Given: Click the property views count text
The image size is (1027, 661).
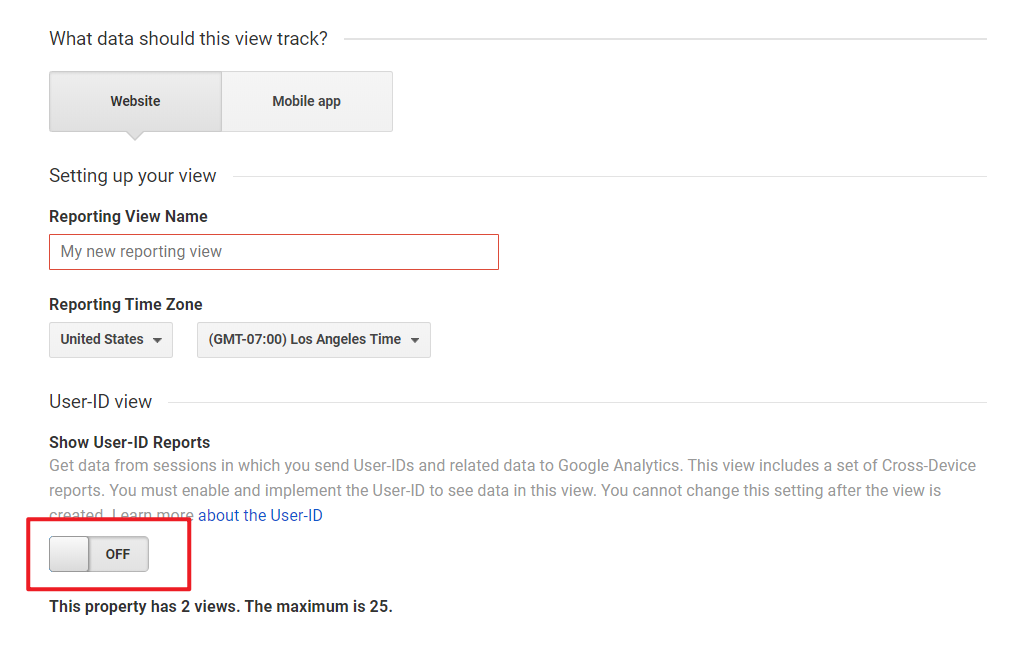Looking at the screenshot, I should tap(220, 606).
